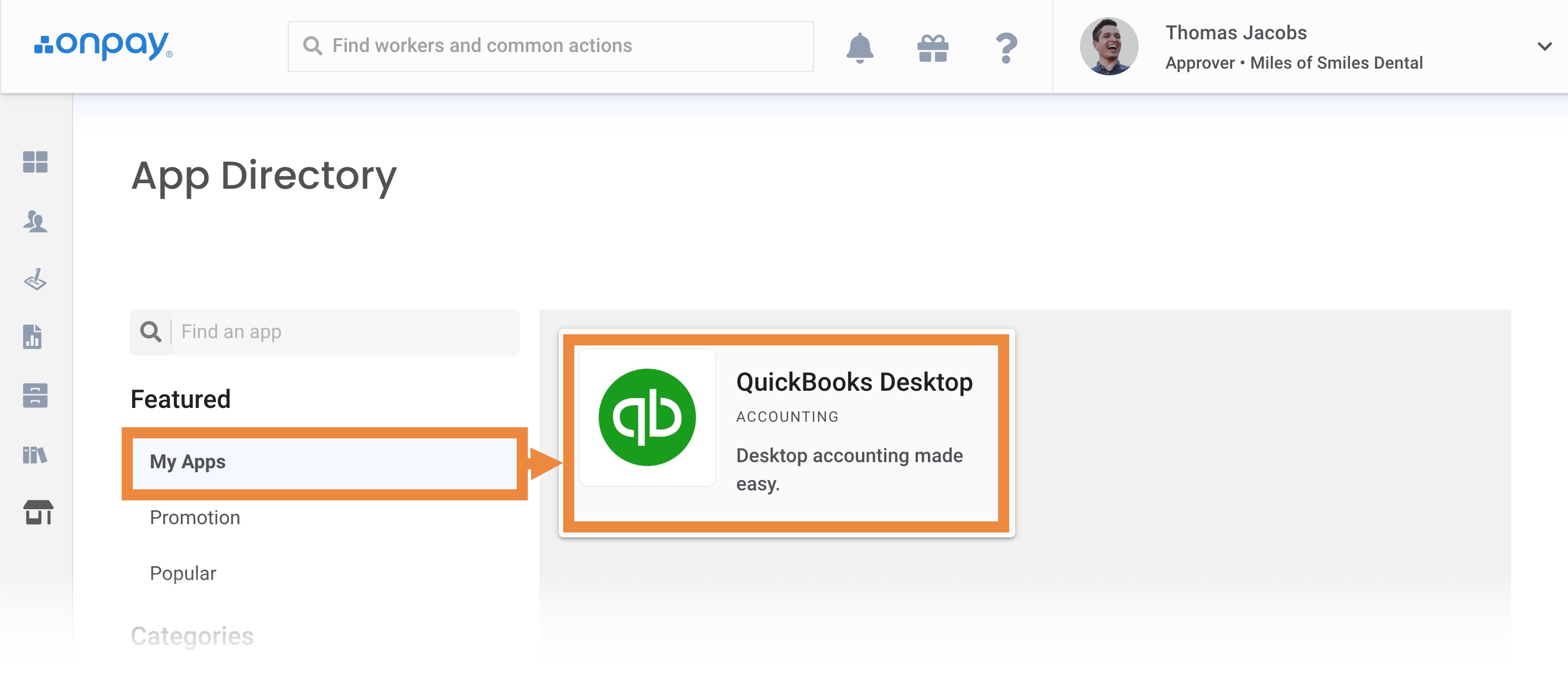Open the workers people icon in sidebar
Image resolution: width=1568 pixels, height=683 pixels.
point(35,221)
